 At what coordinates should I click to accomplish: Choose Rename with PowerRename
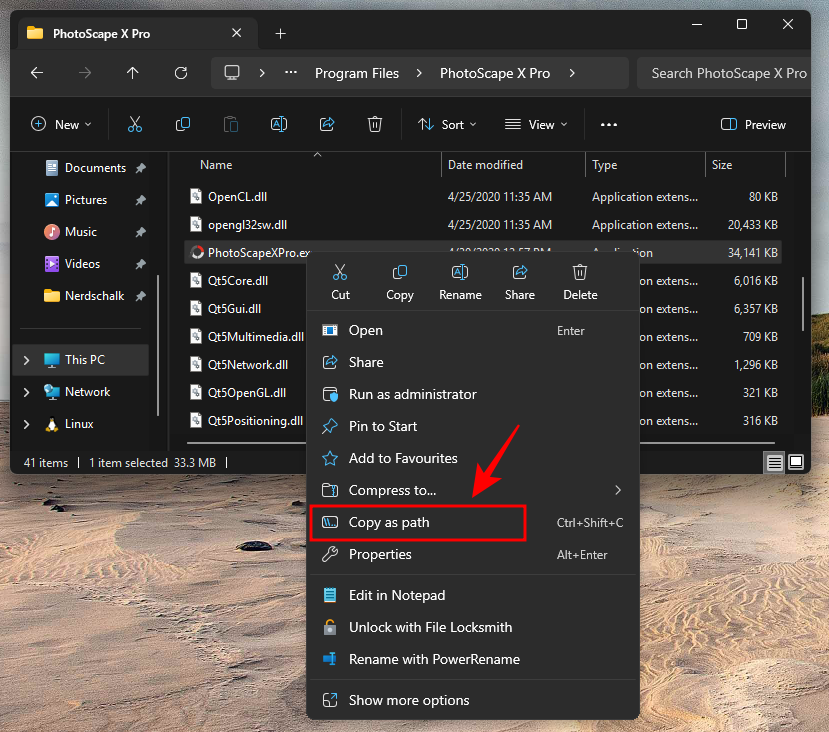pyautogui.click(x=473, y=660)
